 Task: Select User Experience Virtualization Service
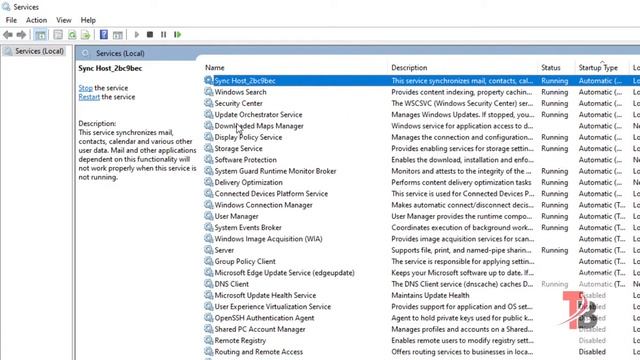[x=273, y=307]
